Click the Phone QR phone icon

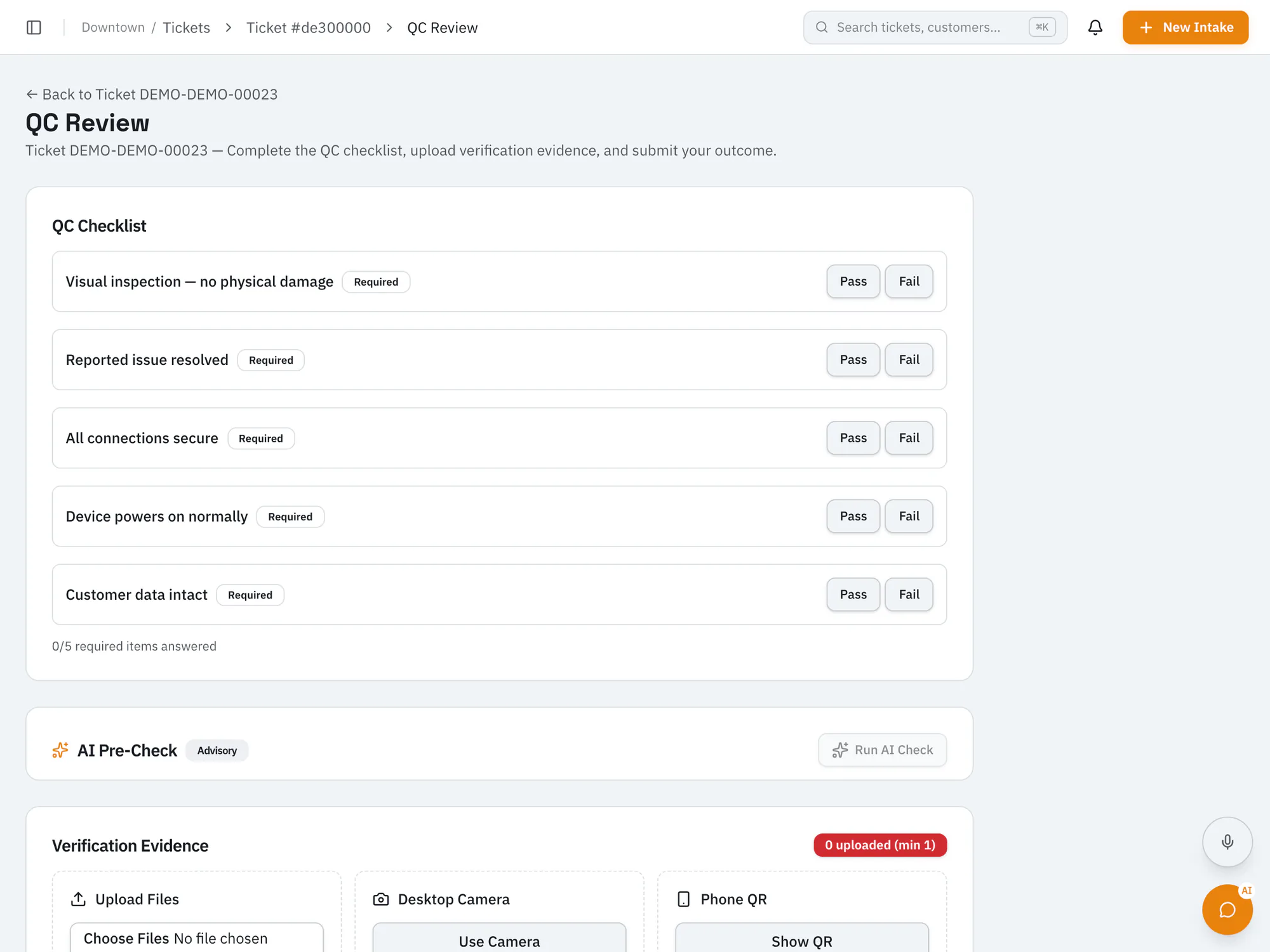coord(683,899)
